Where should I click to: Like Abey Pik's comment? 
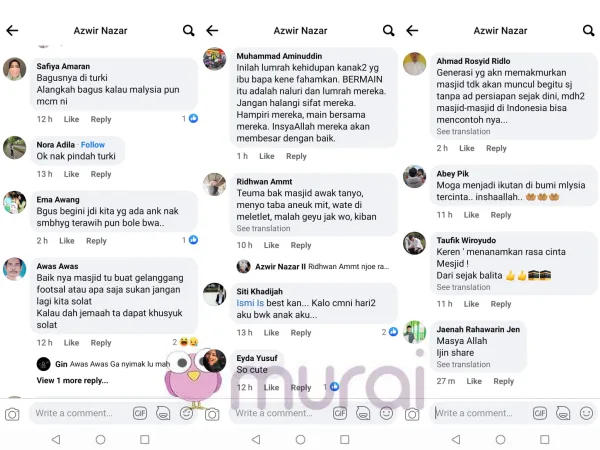471,215
